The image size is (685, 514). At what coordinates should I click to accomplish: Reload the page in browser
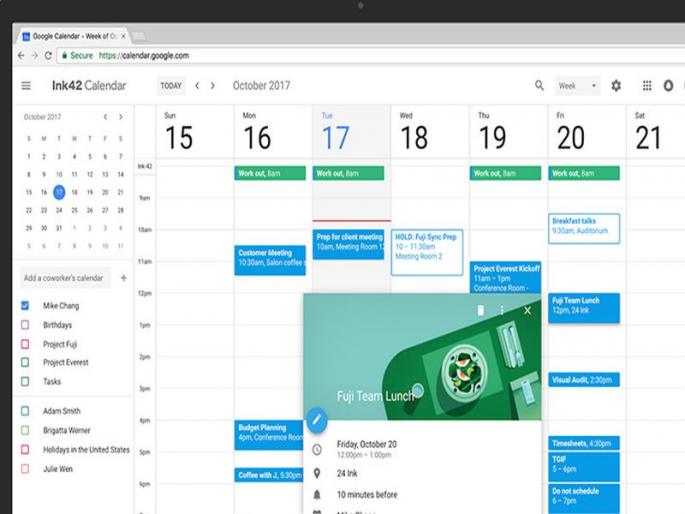click(x=48, y=55)
